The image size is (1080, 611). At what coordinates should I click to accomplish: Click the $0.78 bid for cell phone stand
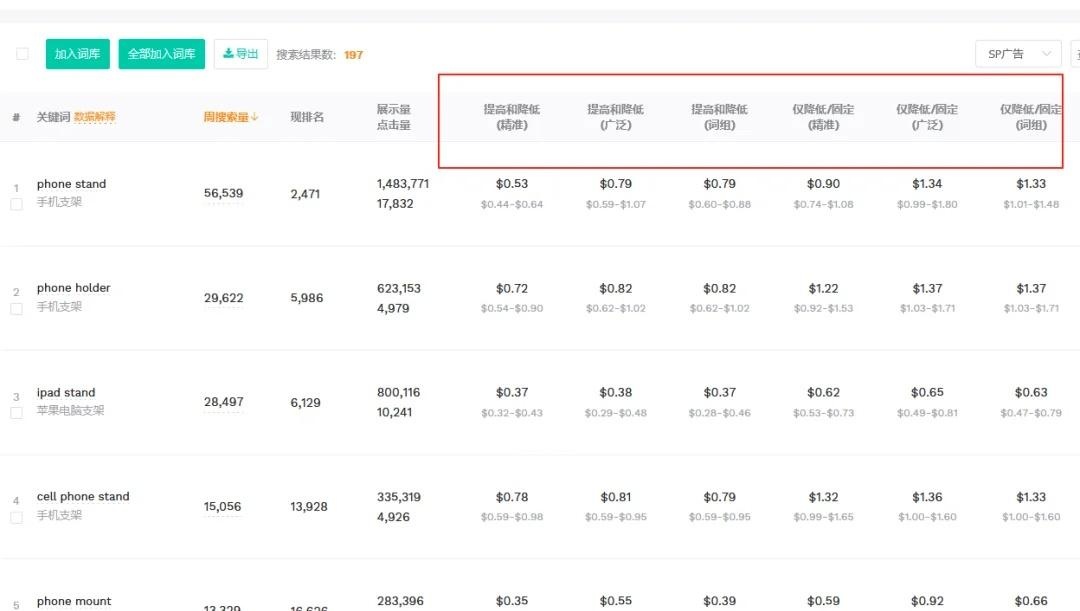click(x=512, y=497)
